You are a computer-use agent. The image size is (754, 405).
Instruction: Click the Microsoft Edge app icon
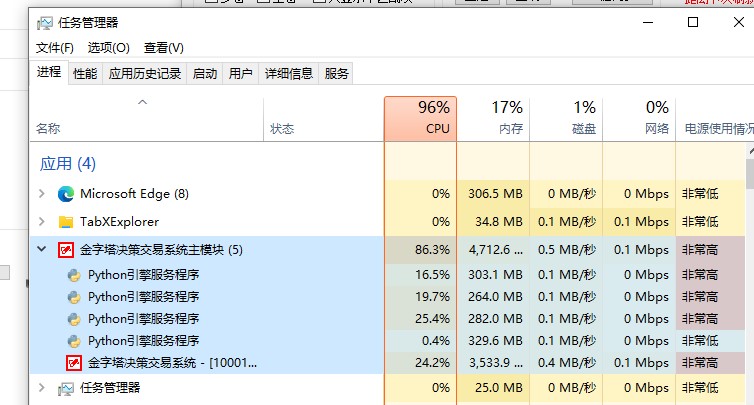tap(66, 194)
